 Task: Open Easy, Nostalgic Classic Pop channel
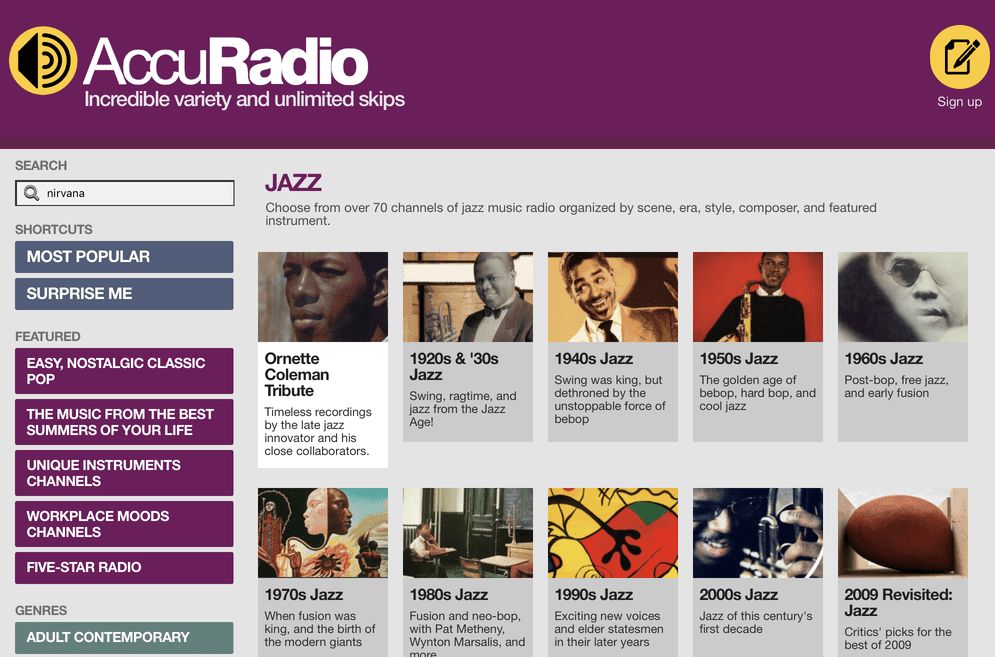pyautogui.click(x=124, y=371)
